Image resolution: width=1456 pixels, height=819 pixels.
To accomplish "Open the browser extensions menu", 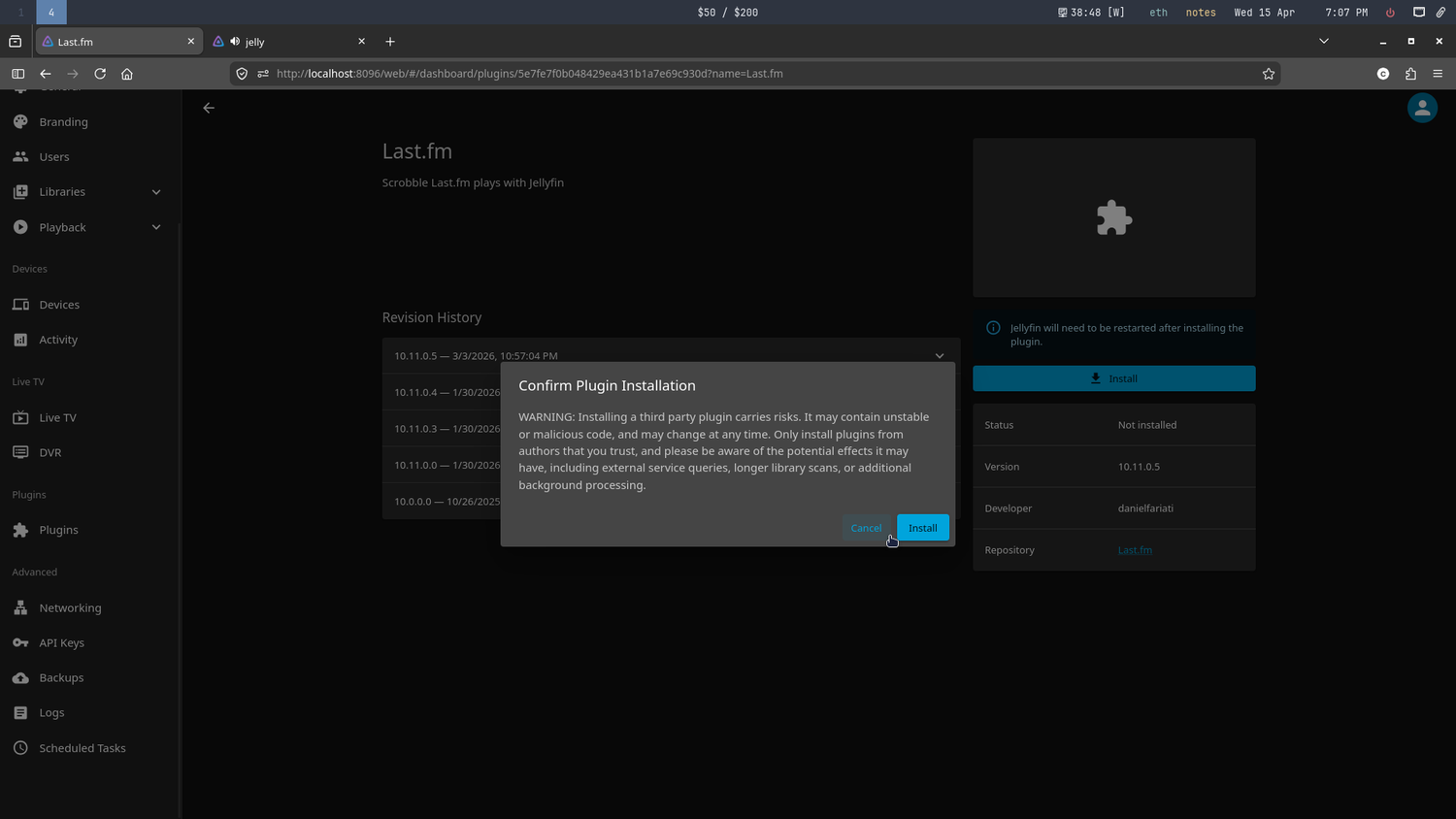I will click(x=1410, y=74).
